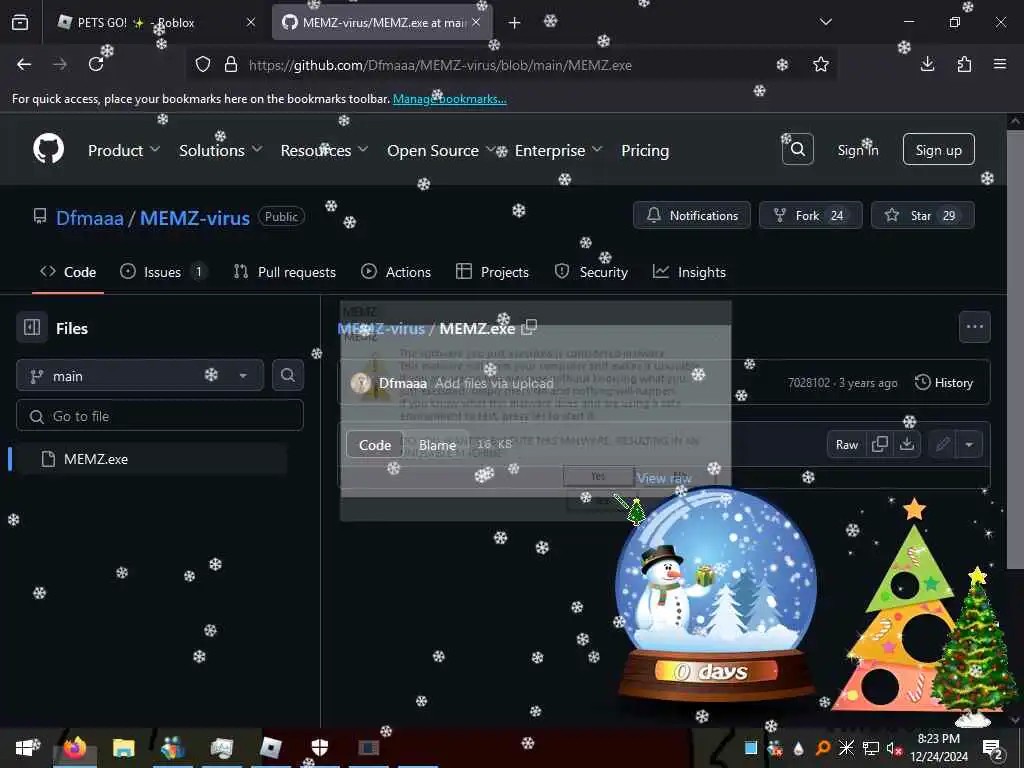Collapse the Files tree panel icon
The height and width of the screenshot is (768, 1024).
(32, 327)
